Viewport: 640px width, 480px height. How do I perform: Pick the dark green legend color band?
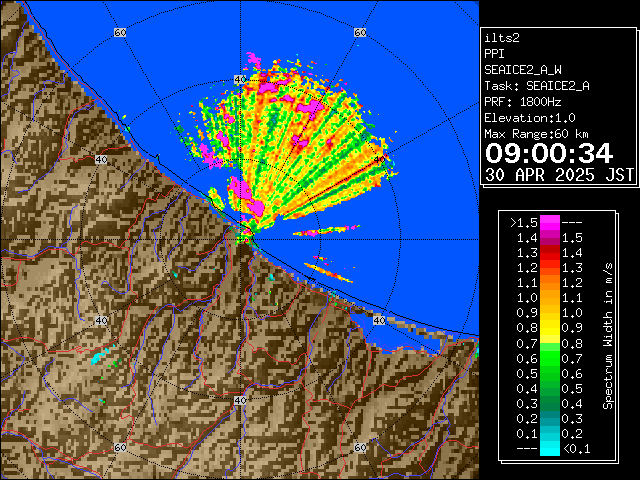(x=550, y=403)
